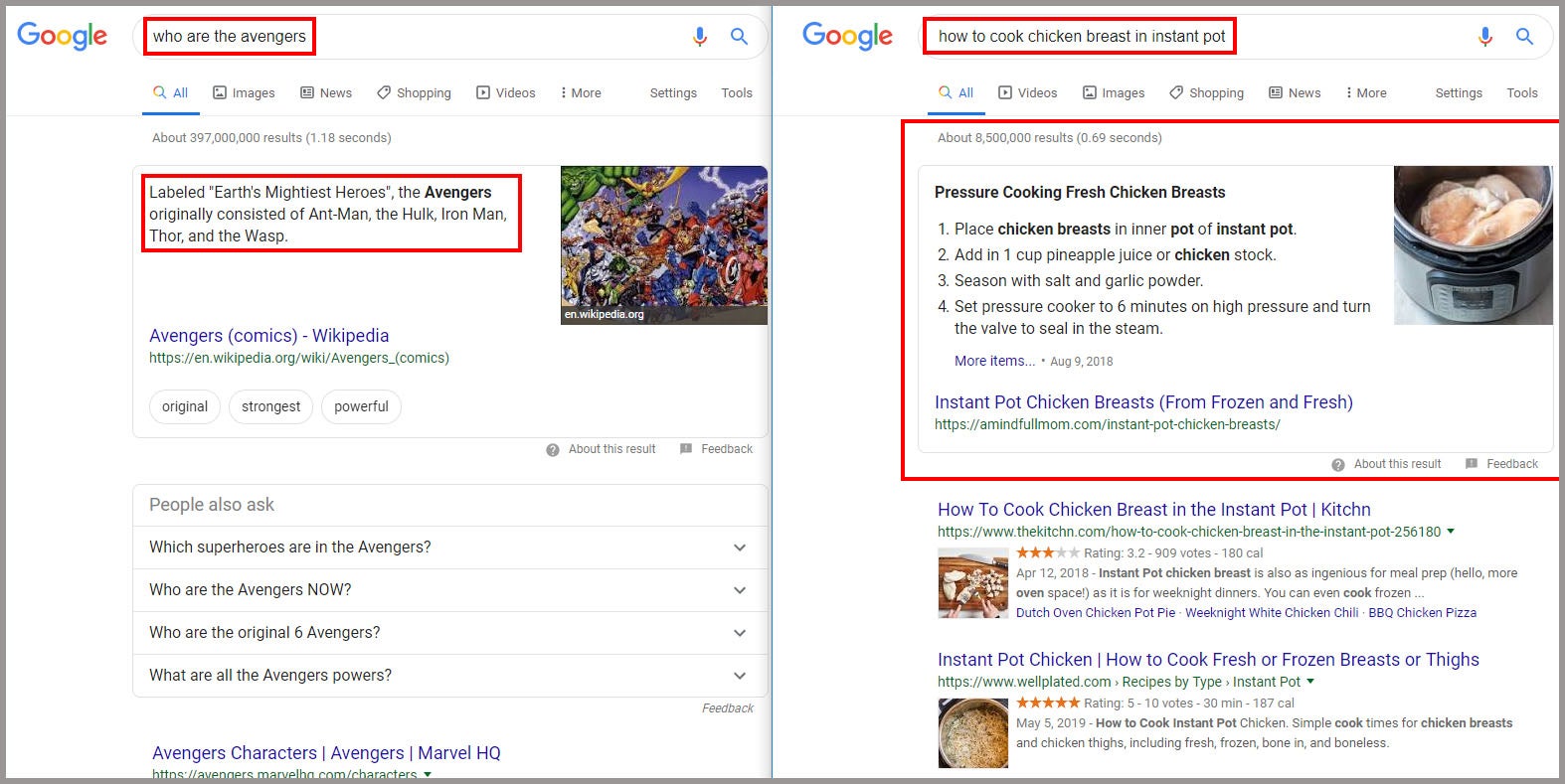Click the en.wikipedia.org Avengers green URL
Viewport: 1565px width, 784px height.
pos(299,358)
